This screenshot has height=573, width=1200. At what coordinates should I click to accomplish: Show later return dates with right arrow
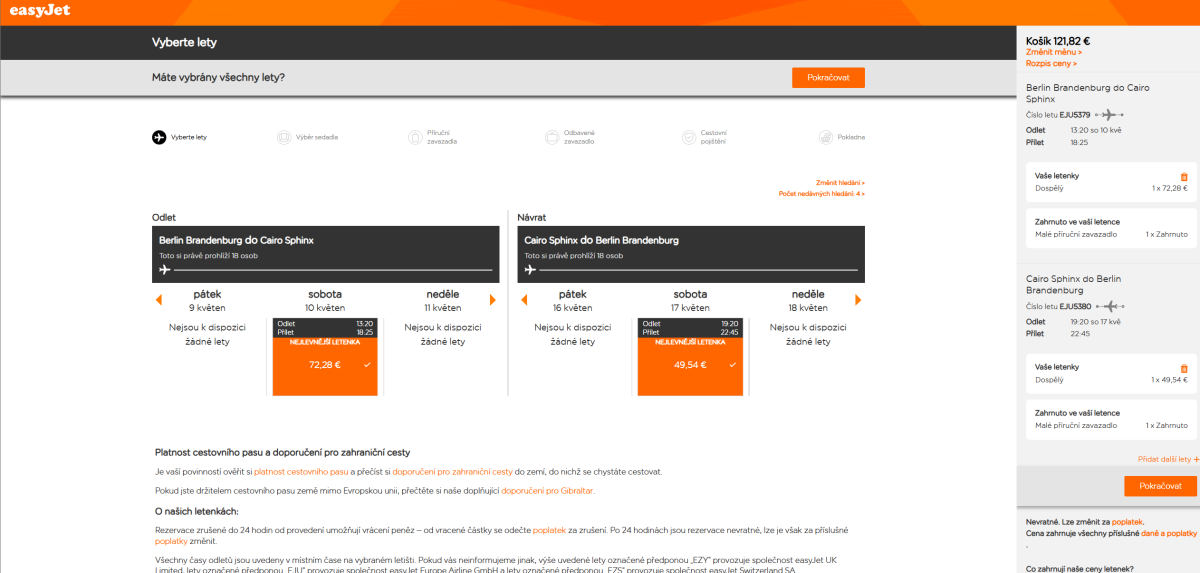858,300
